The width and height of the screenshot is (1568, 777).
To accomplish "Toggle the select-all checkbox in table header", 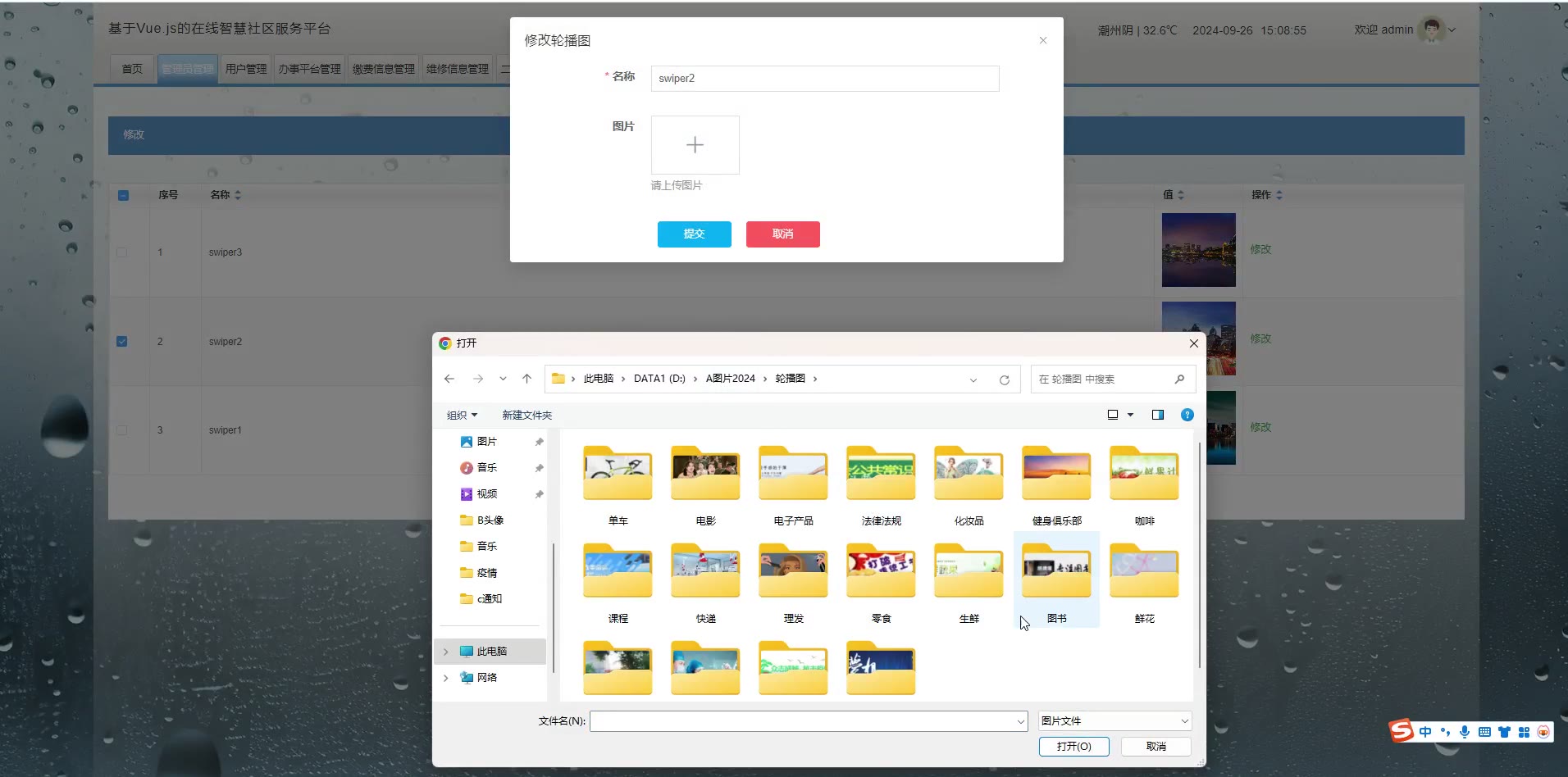I will click(x=123, y=195).
